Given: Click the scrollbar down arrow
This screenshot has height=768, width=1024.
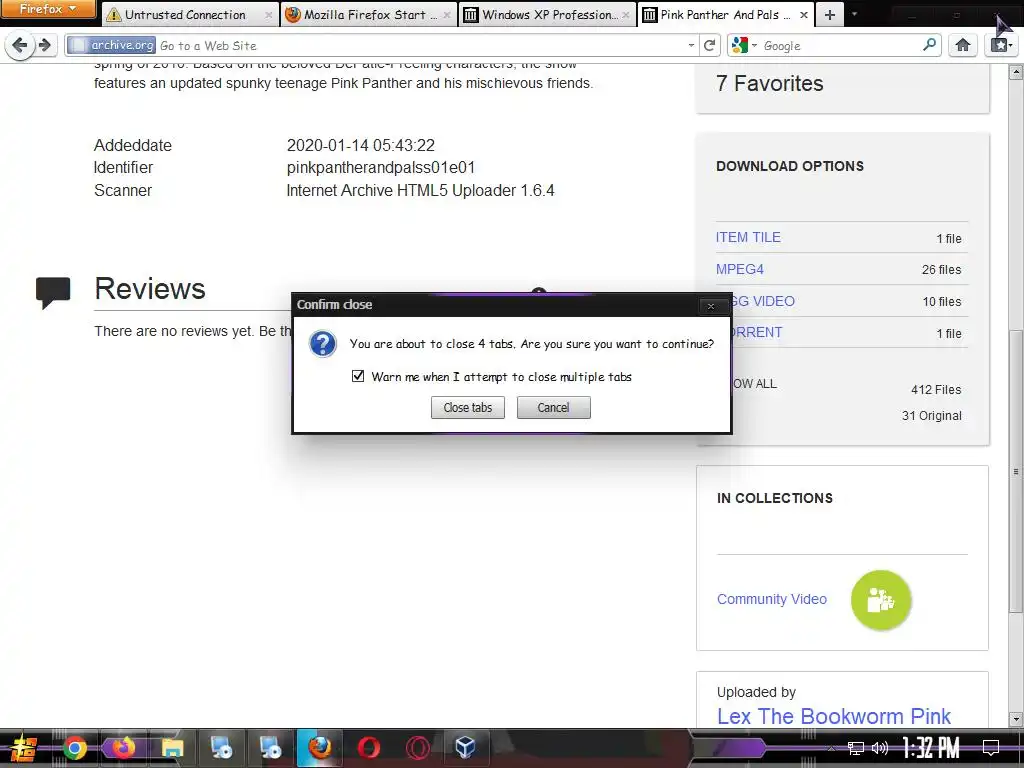Looking at the screenshot, I should (1016, 720).
